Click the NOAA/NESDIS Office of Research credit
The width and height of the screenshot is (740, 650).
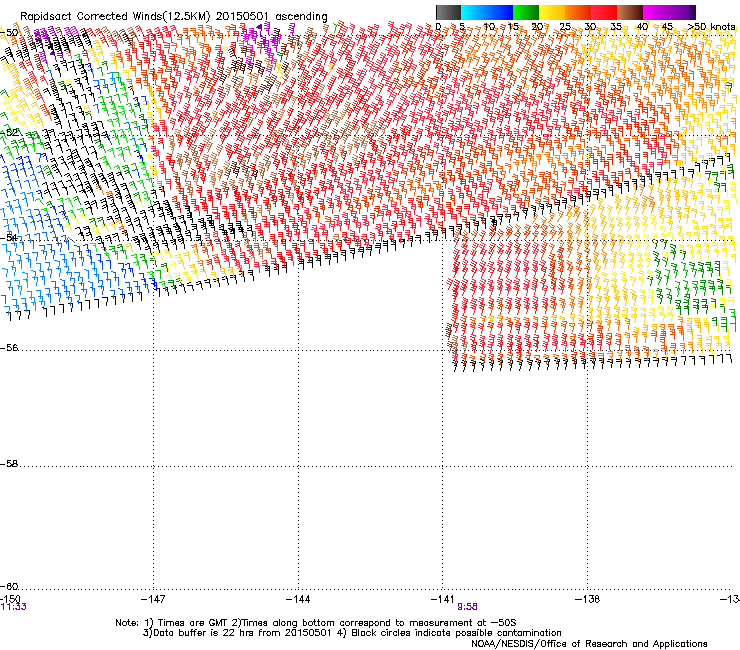click(589, 644)
